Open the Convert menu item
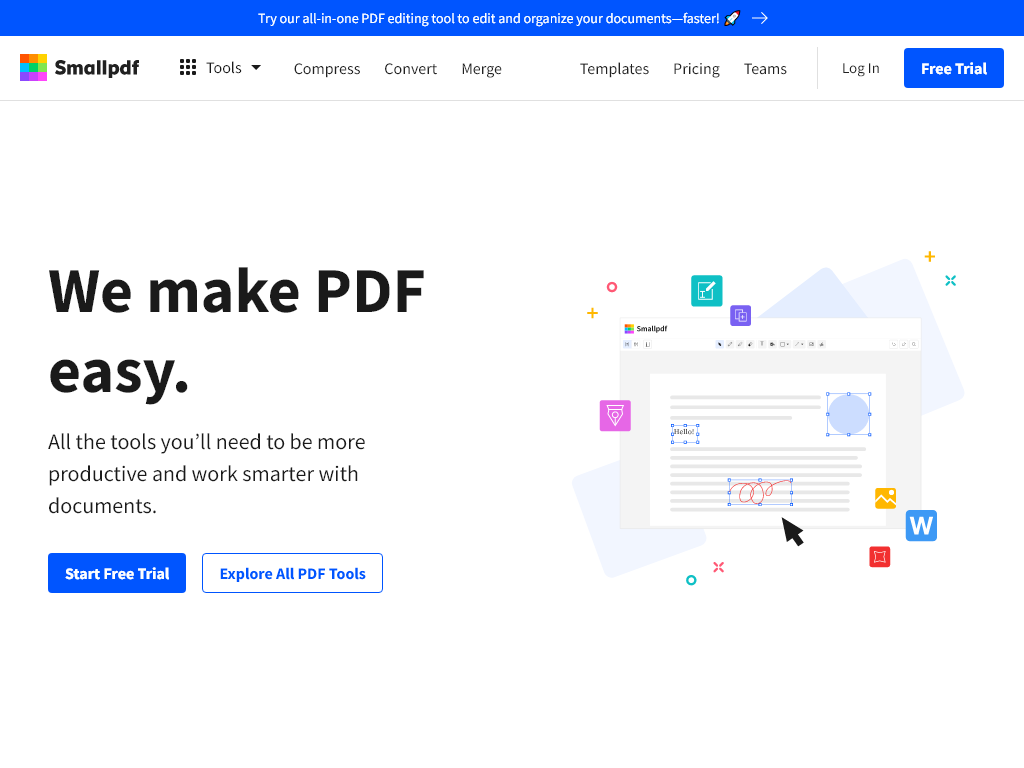The height and width of the screenshot is (768, 1024). coord(410,69)
